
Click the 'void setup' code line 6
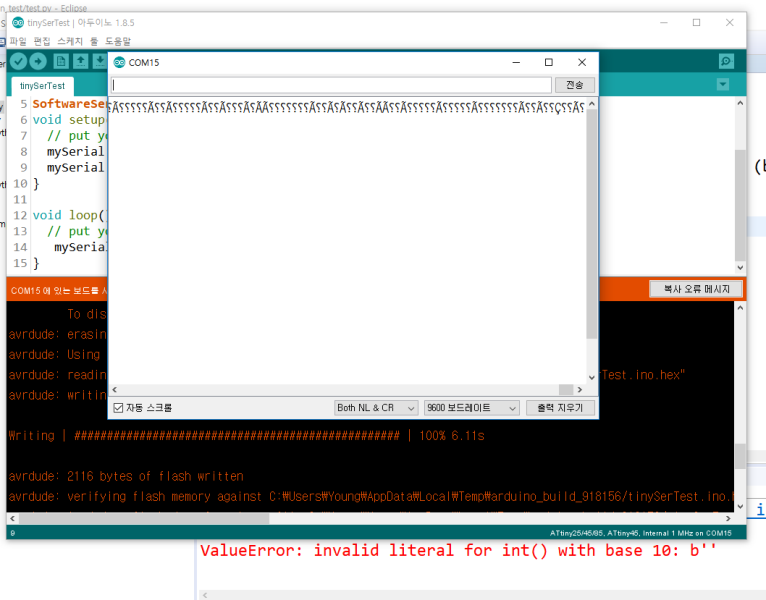[69, 120]
